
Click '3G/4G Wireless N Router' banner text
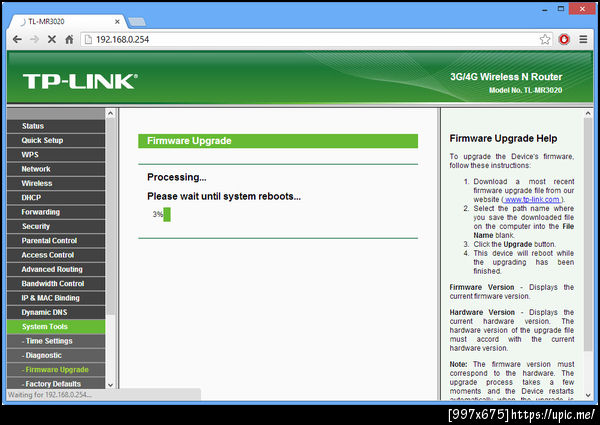pyautogui.click(x=506, y=77)
